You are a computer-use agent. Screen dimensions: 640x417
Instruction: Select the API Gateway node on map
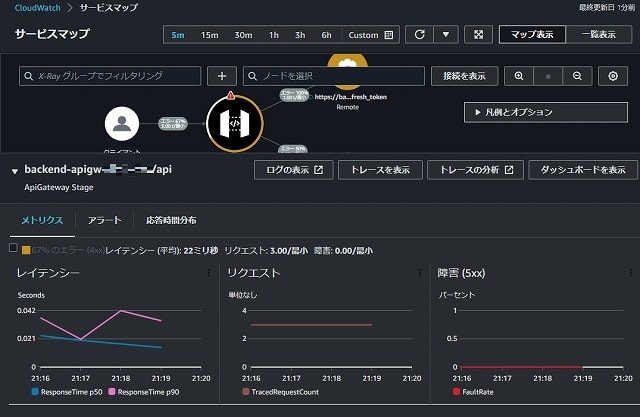[x=235, y=123]
